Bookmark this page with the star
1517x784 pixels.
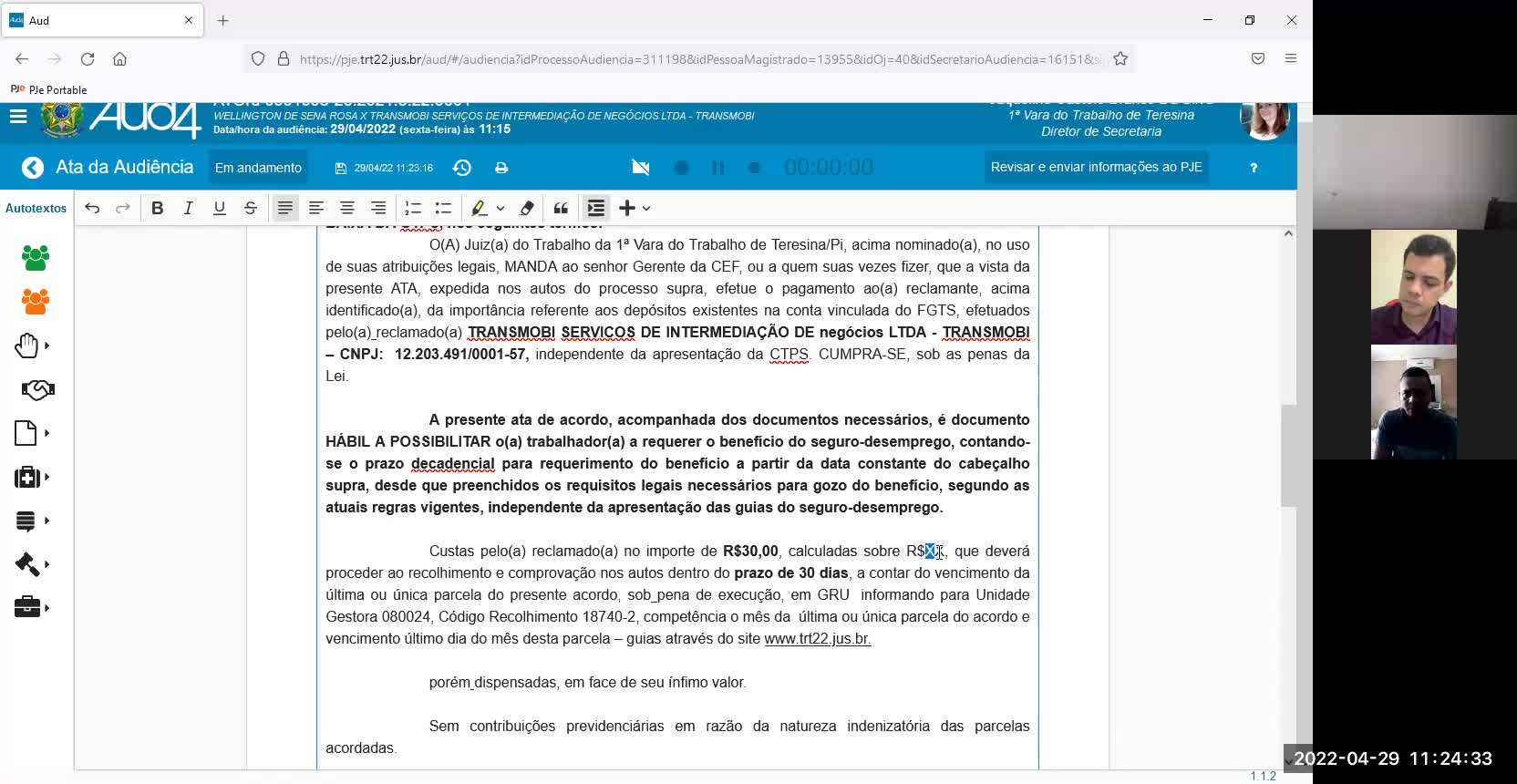click(1120, 58)
